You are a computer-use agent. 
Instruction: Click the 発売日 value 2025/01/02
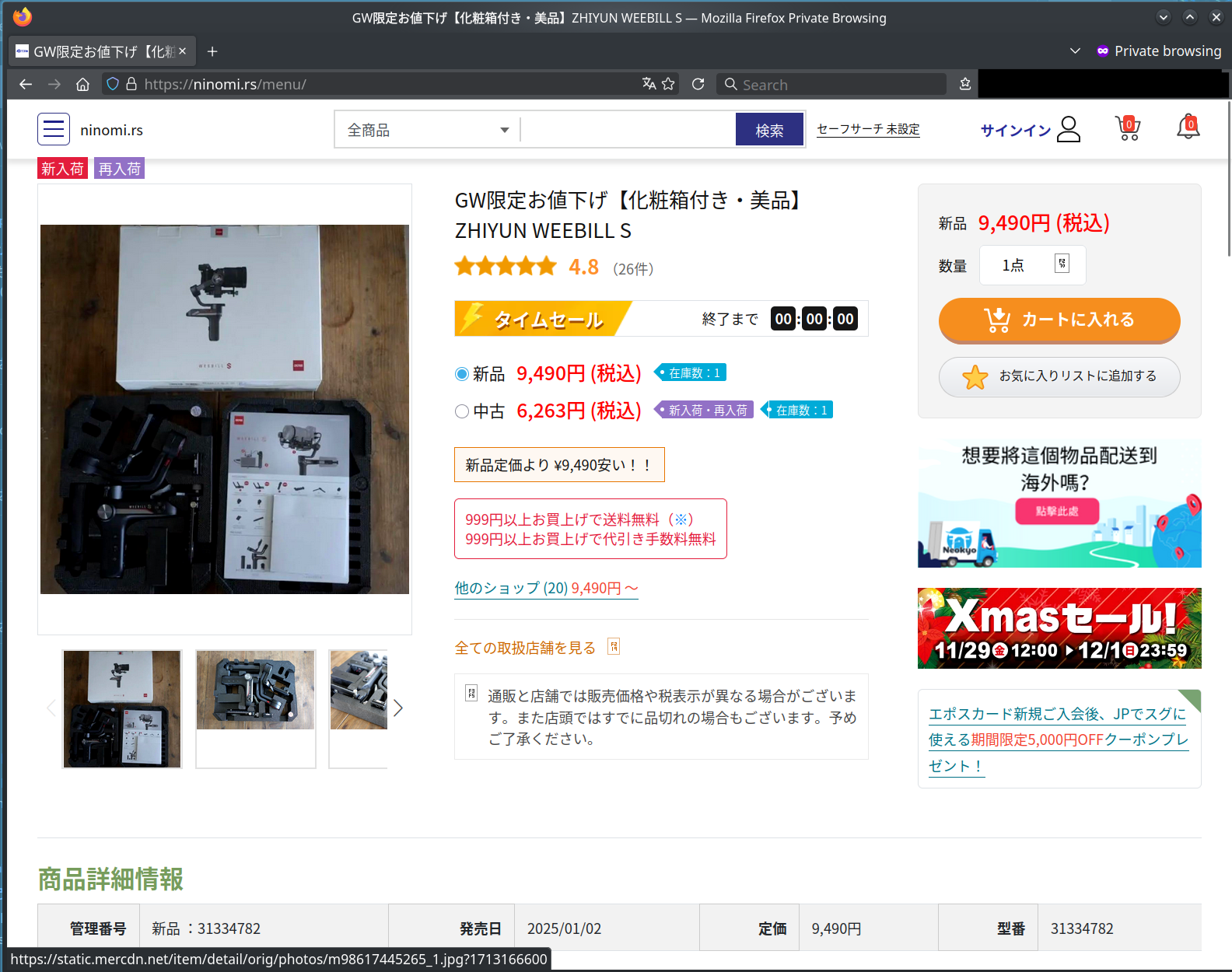tap(564, 928)
